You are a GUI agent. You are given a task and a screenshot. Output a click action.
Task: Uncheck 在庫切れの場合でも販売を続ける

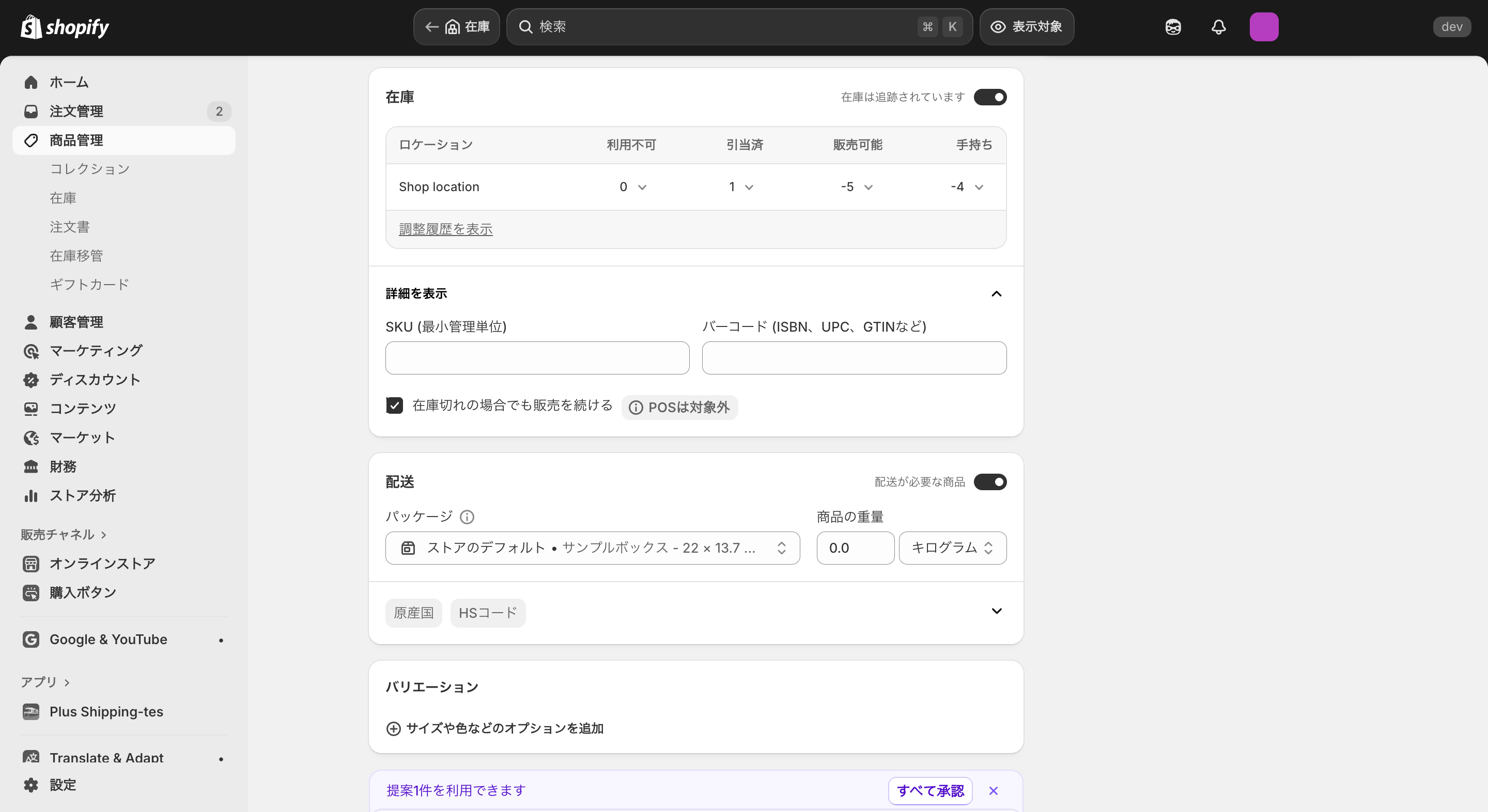click(x=395, y=405)
